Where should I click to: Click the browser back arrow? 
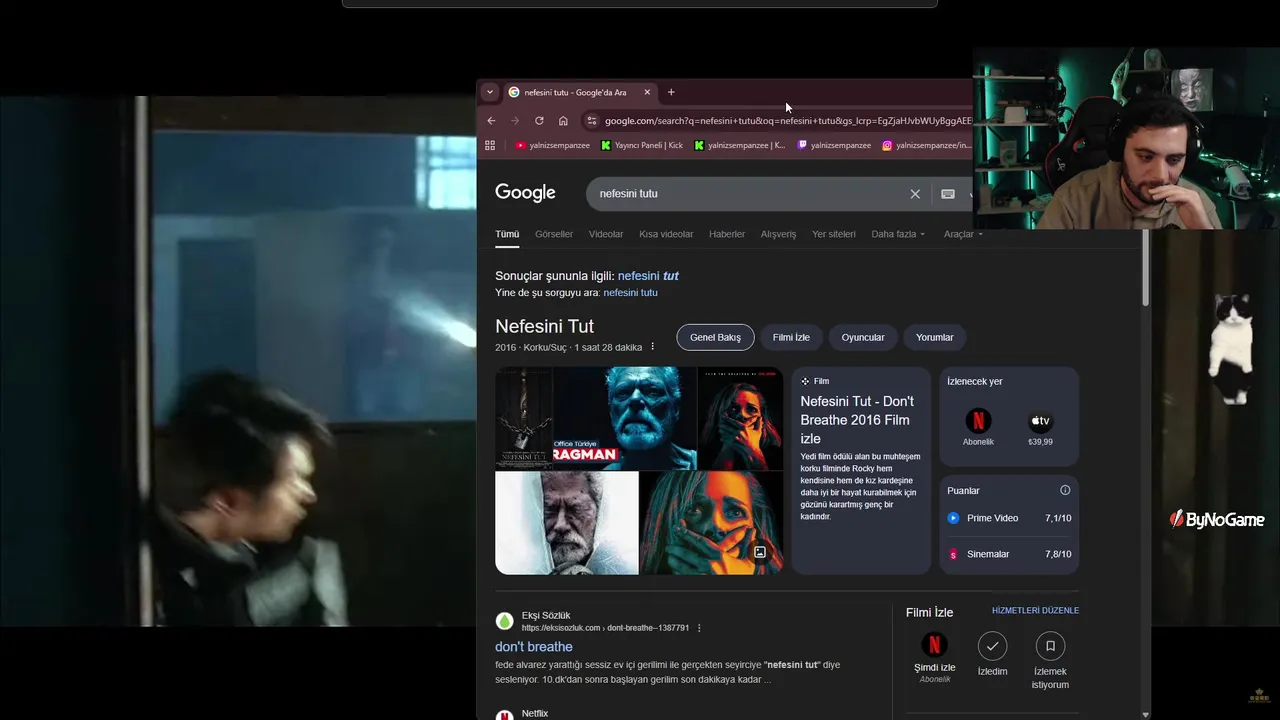click(x=491, y=121)
